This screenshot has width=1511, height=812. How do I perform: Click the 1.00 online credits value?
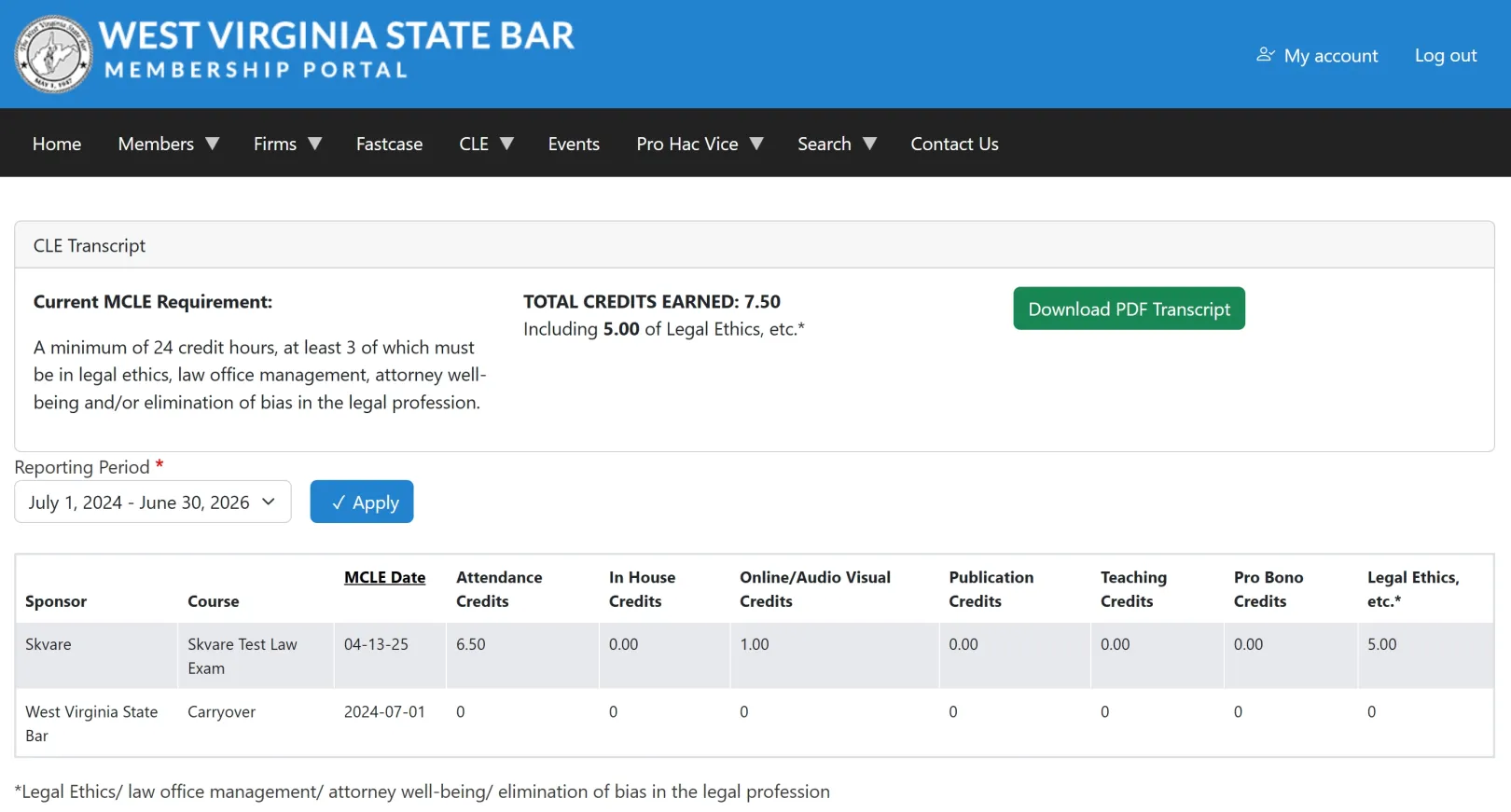click(x=755, y=644)
